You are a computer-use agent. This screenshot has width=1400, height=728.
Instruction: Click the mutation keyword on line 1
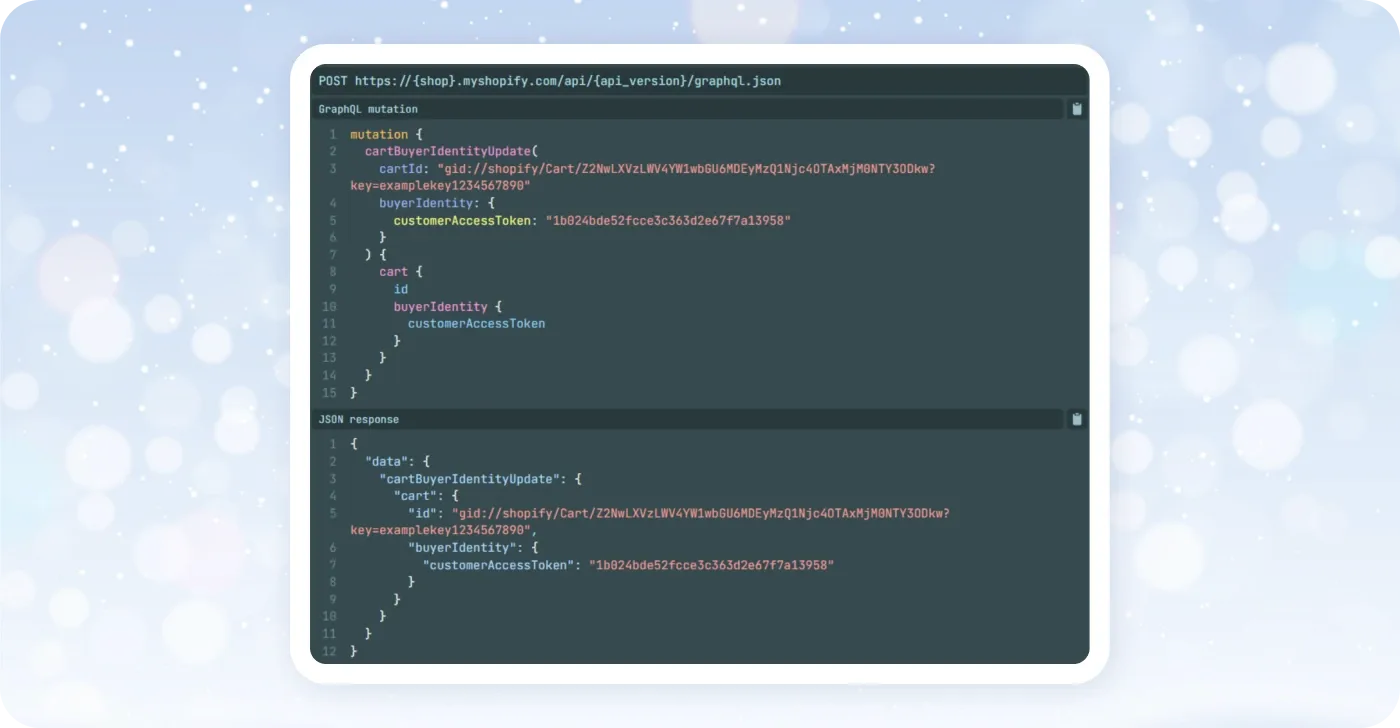(x=379, y=134)
